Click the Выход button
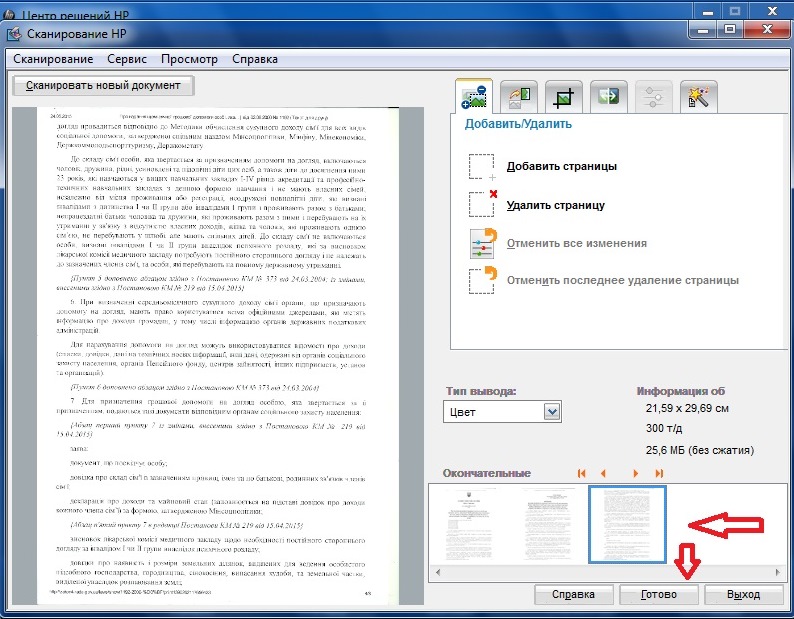This screenshot has width=794, height=619. pyautogui.click(x=743, y=594)
